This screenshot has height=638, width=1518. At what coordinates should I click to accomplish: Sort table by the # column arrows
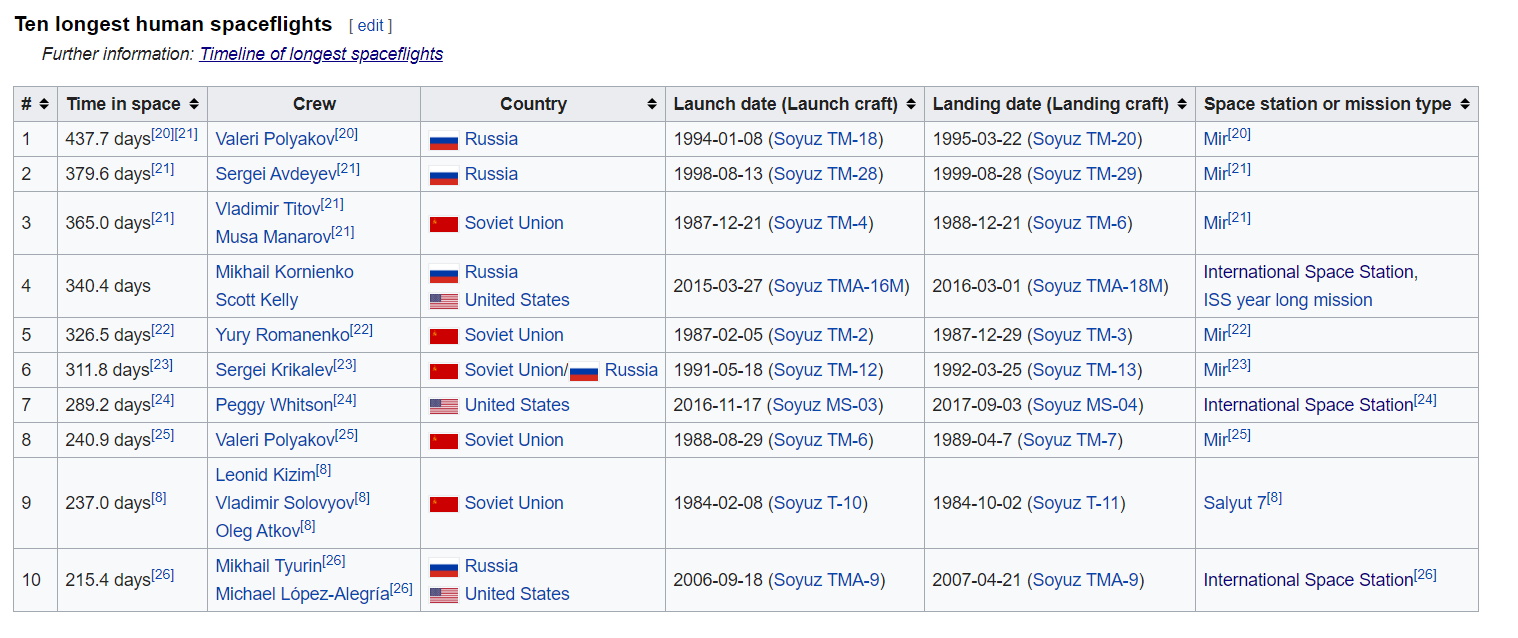(42, 104)
